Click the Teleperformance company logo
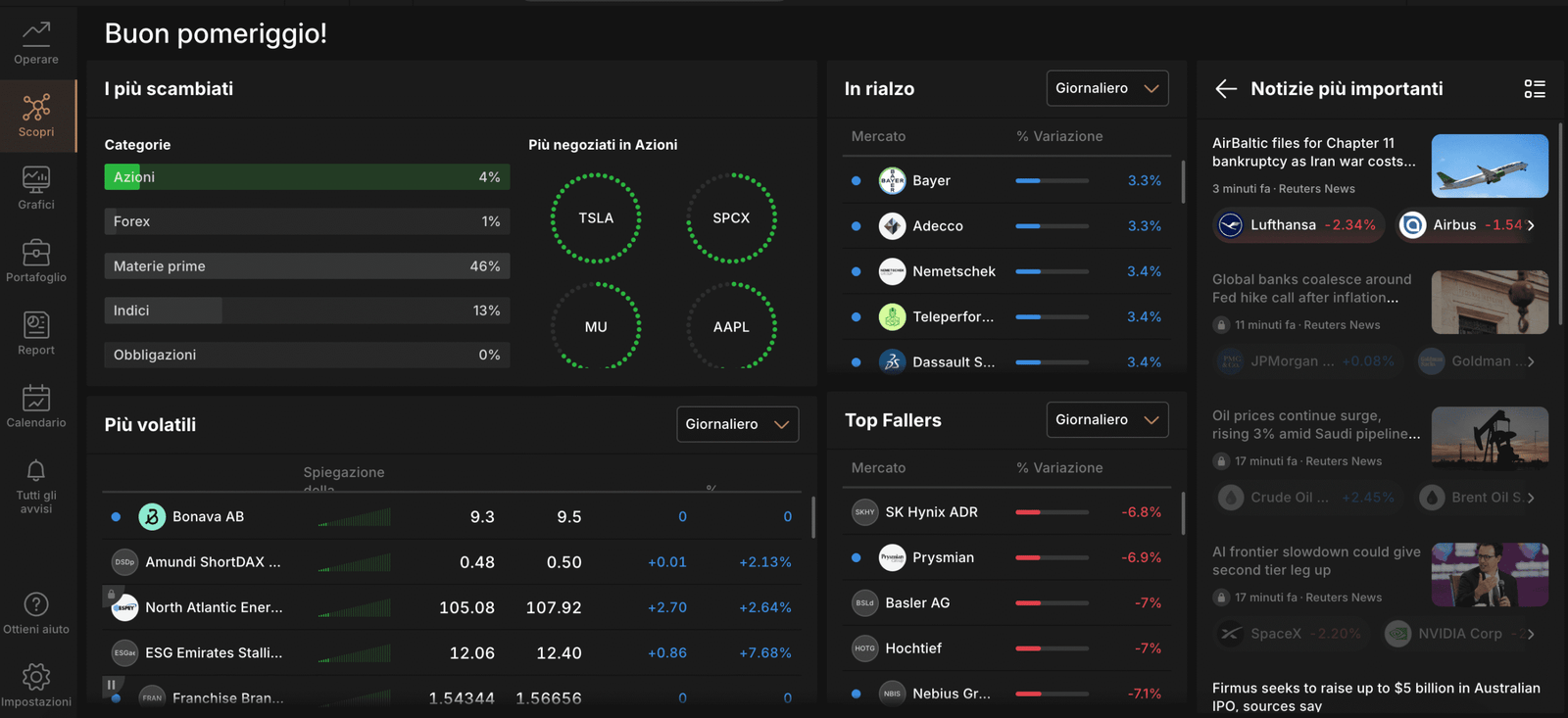 [892, 316]
